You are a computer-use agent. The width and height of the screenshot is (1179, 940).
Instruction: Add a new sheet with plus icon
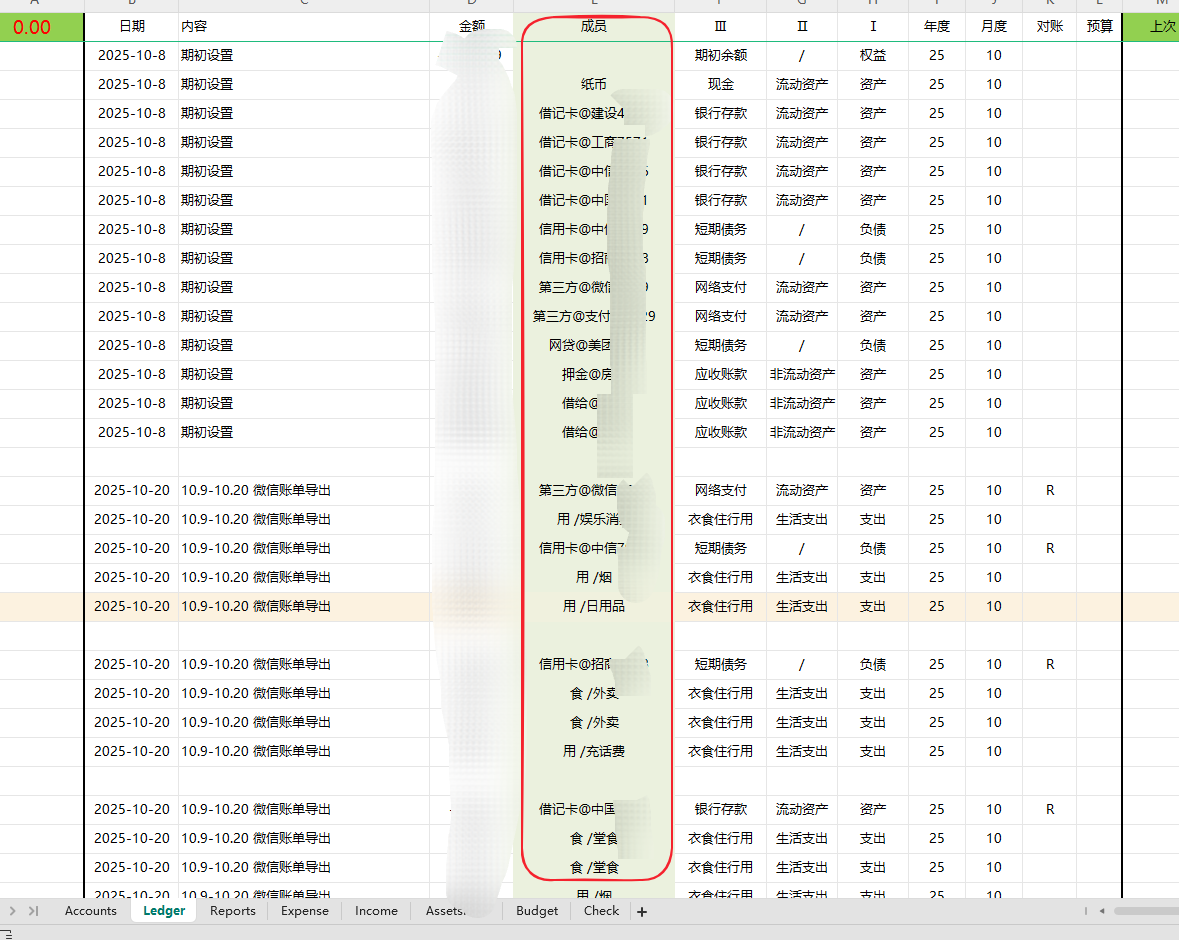(642, 911)
